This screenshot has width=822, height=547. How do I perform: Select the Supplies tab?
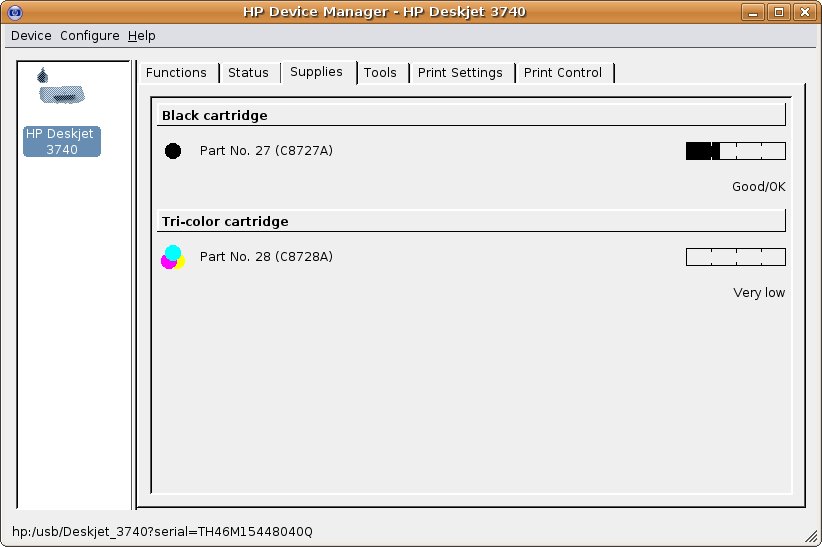tap(316, 71)
